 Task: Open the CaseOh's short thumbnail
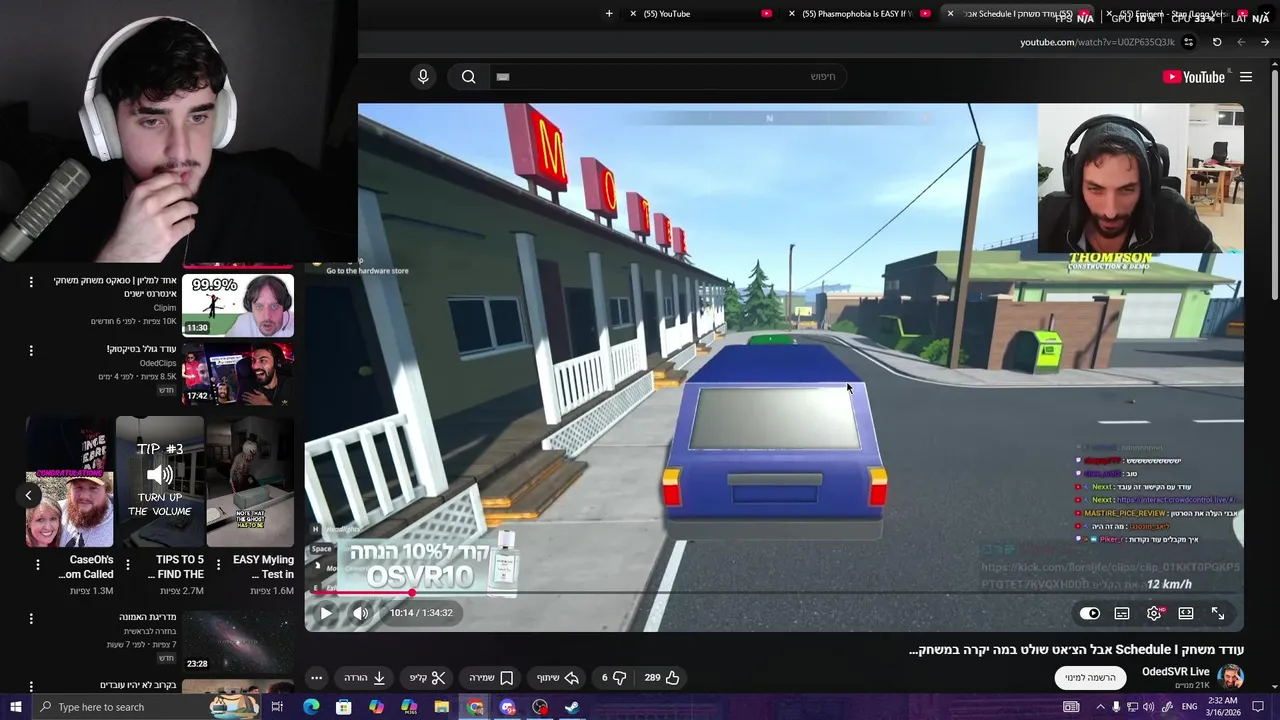pyautogui.click(x=70, y=482)
